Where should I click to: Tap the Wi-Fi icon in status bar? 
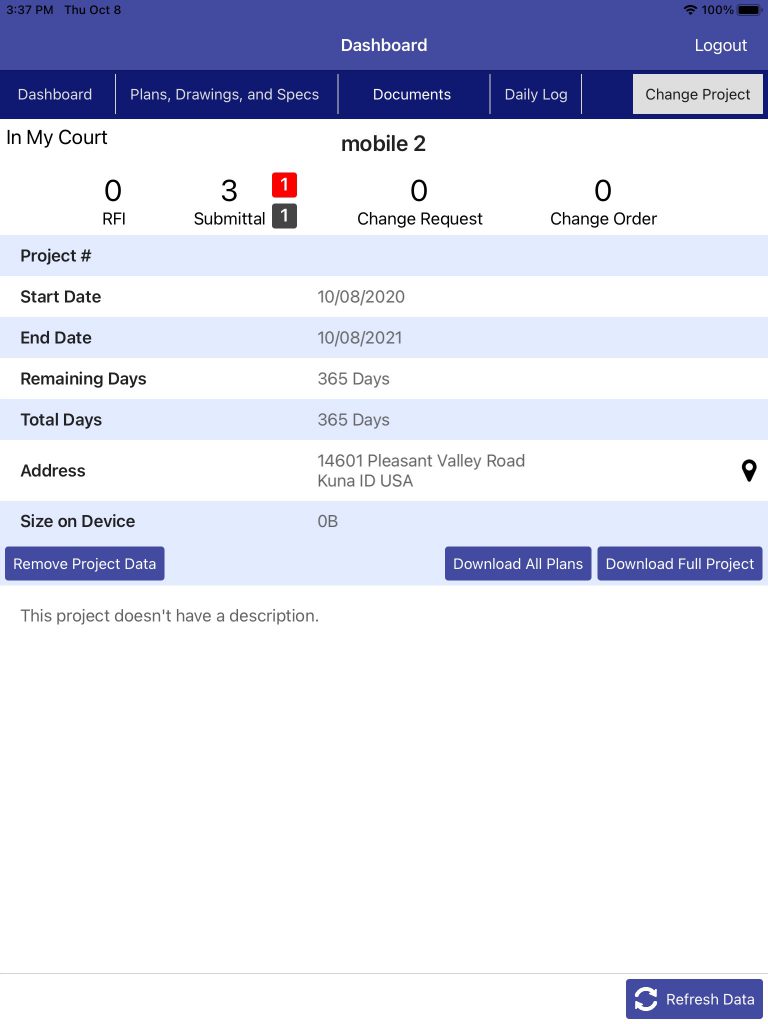[690, 10]
